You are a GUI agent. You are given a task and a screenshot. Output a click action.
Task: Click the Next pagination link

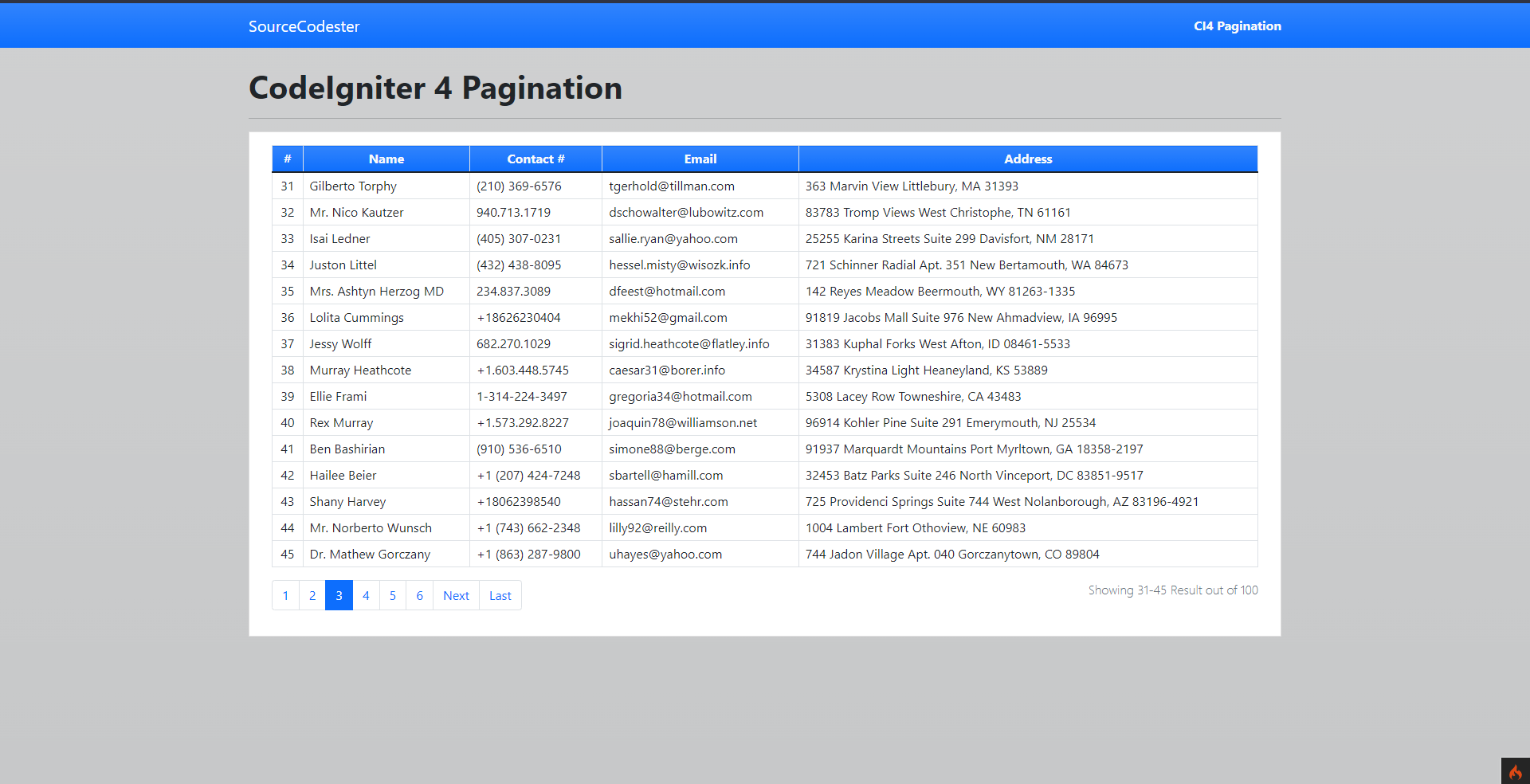(455, 595)
